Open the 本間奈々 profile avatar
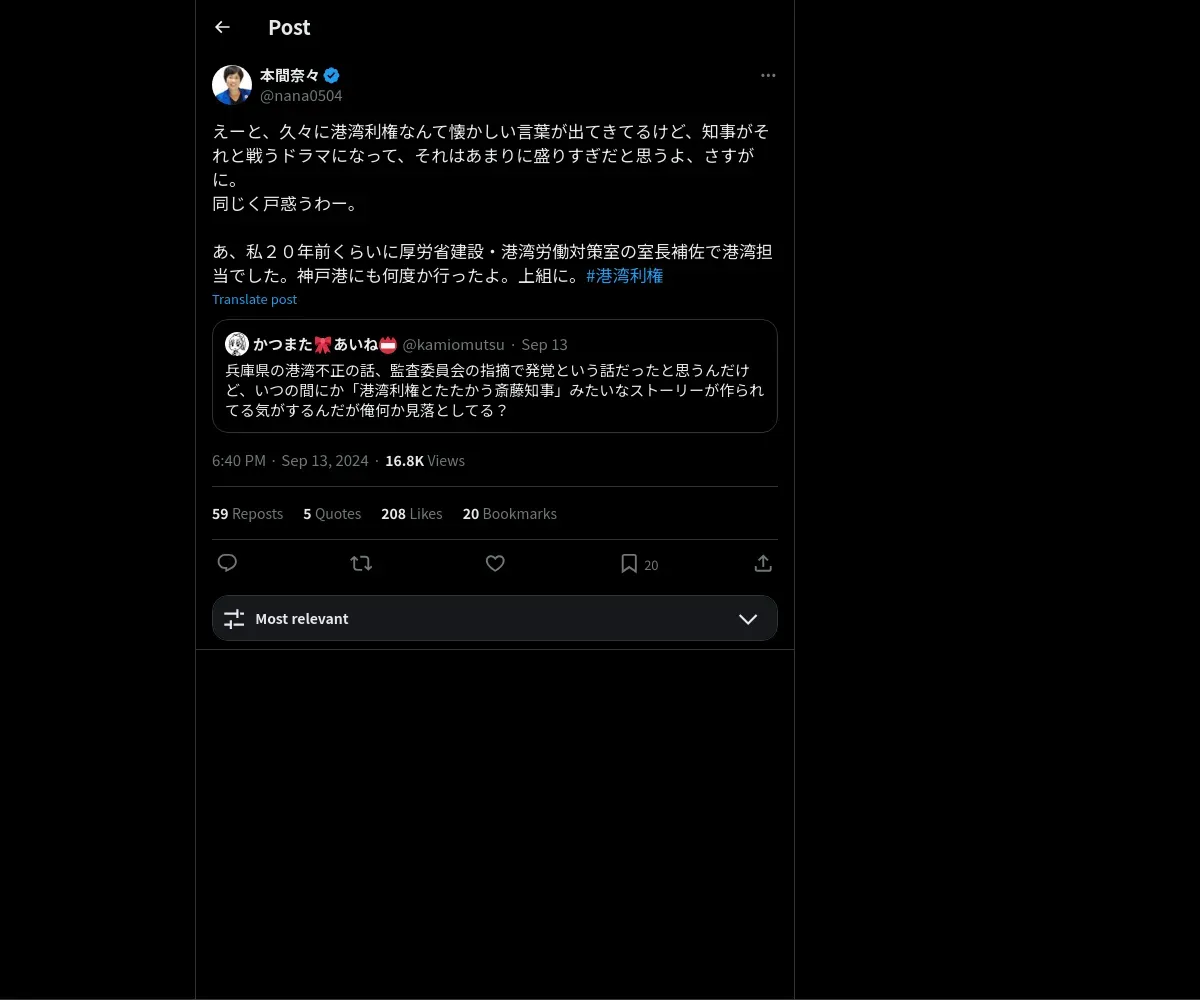This screenshot has width=1200, height=1000. (232, 85)
